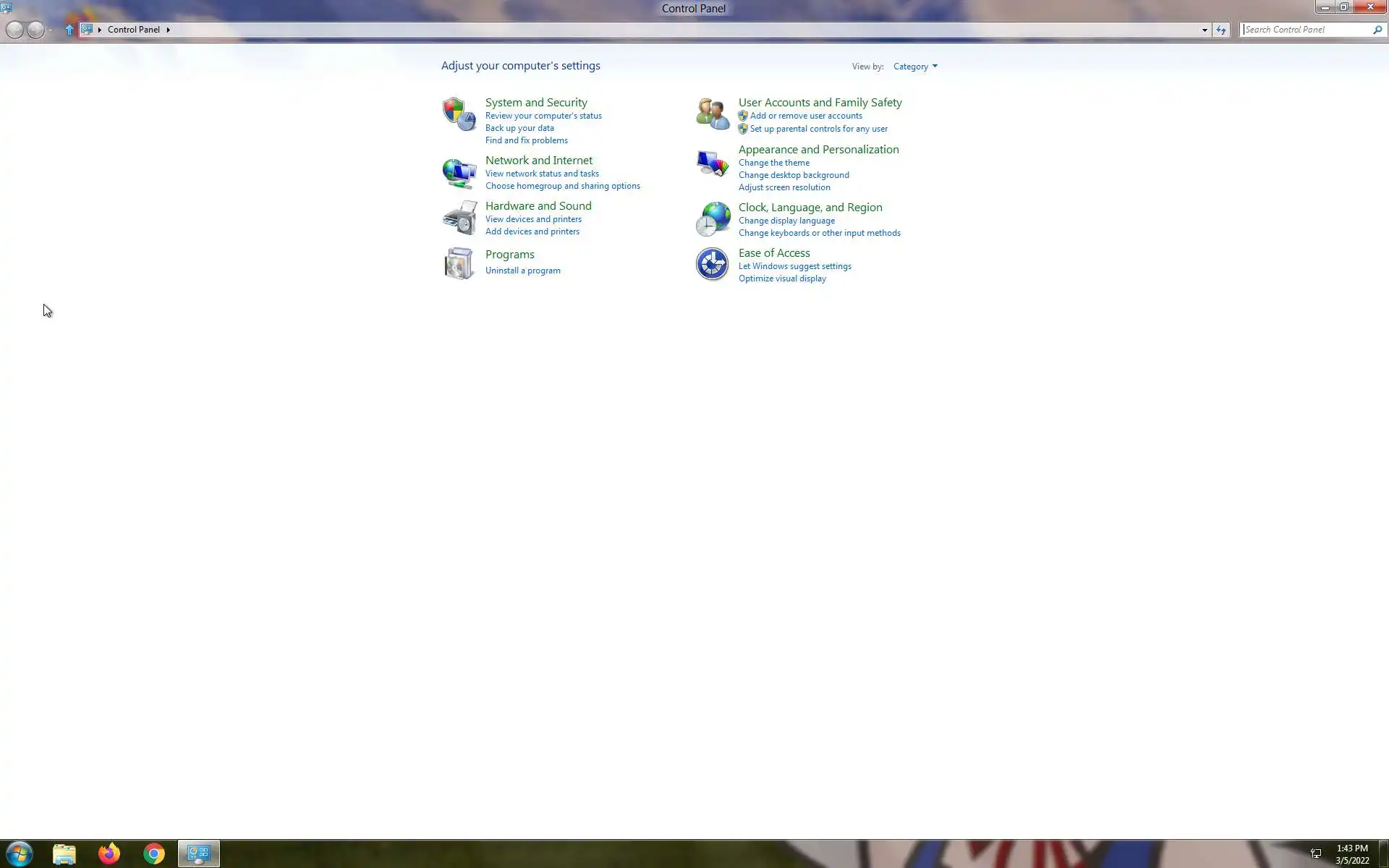Click Back up your data link
The image size is (1389, 868).
pos(519,128)
